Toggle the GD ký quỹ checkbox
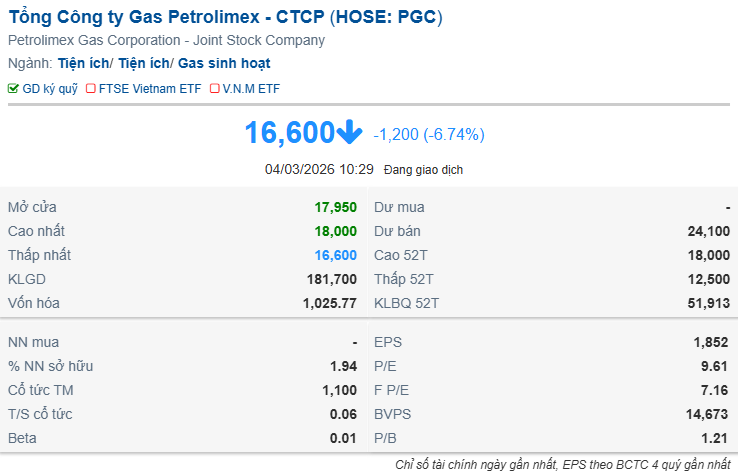The image size is (738, 475). tap(13, 89)
